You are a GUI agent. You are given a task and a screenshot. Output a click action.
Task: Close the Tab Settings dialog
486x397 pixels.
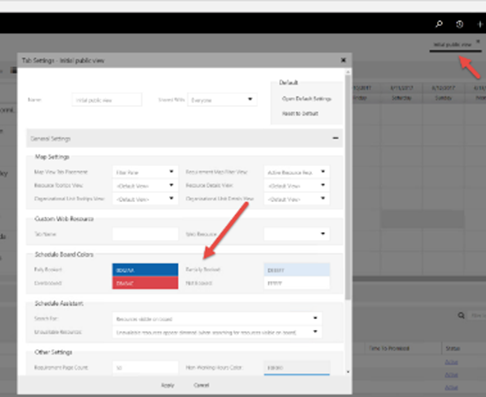click(343, 60)
